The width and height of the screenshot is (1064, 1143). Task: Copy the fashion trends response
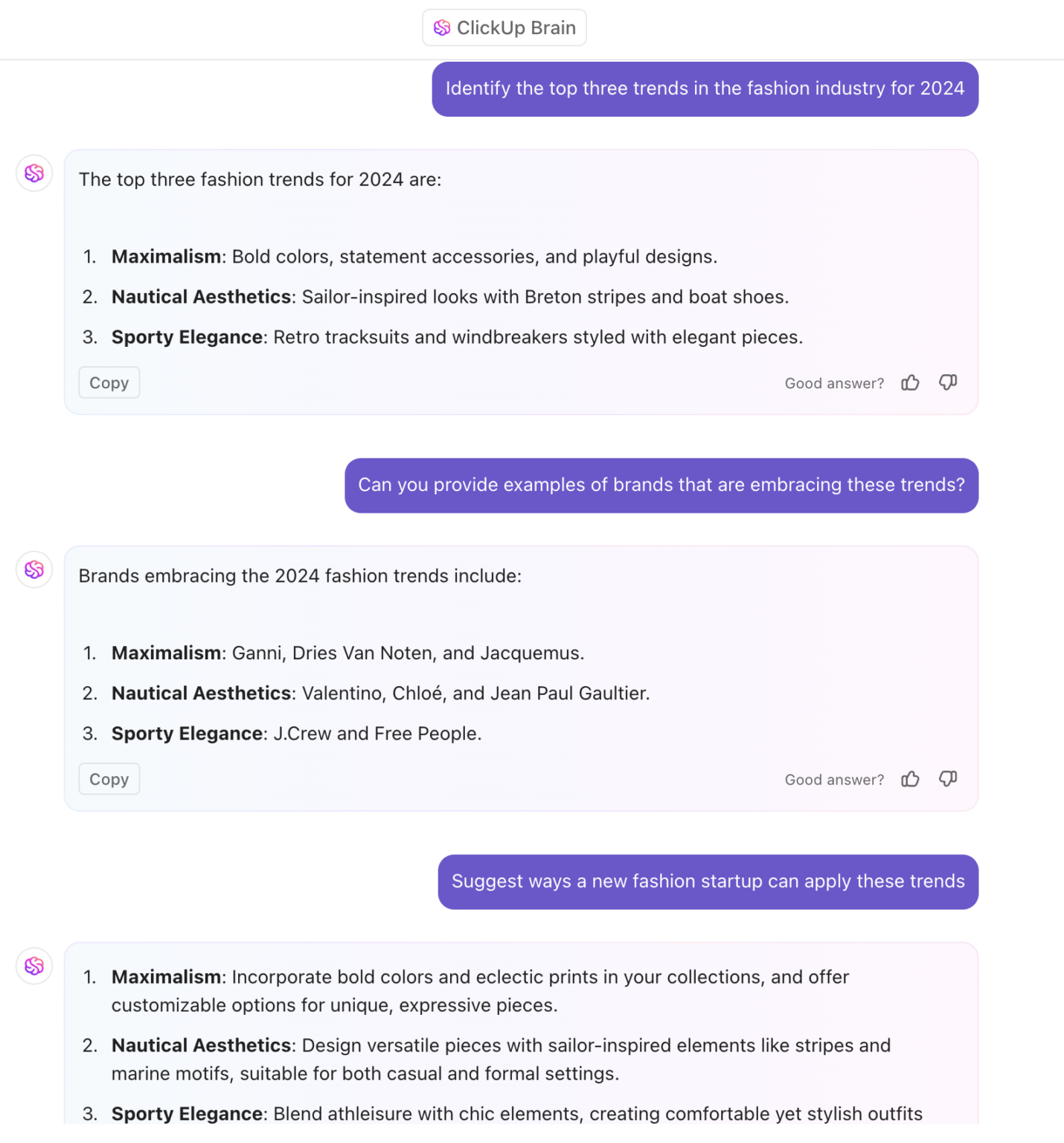click(x=109, y=382)
